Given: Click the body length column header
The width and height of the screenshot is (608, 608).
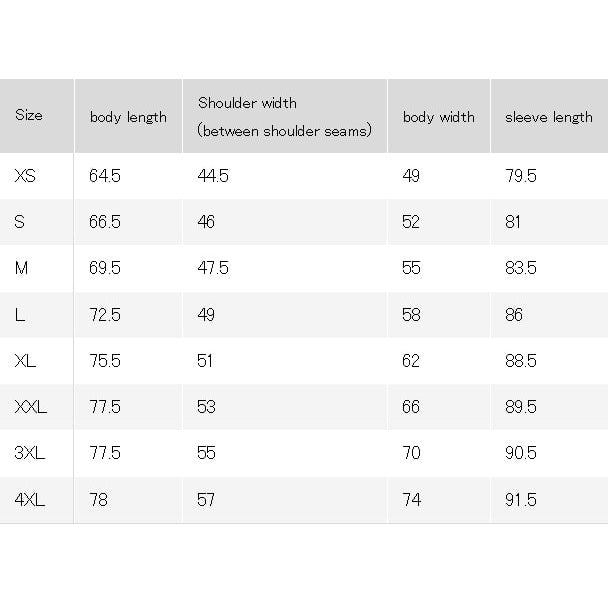Looking at the screenshot, I should click(x=128, y=117).
